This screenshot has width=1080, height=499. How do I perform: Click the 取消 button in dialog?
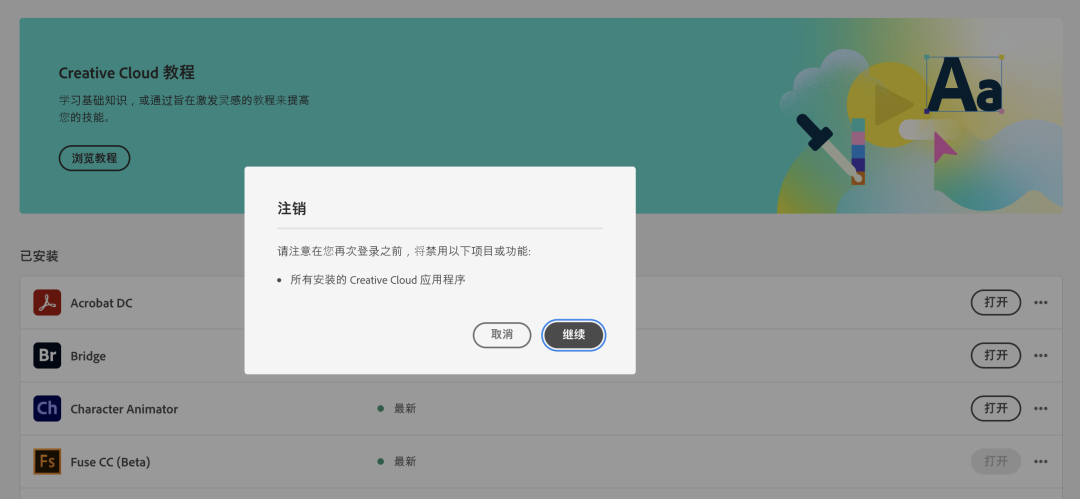501,335
